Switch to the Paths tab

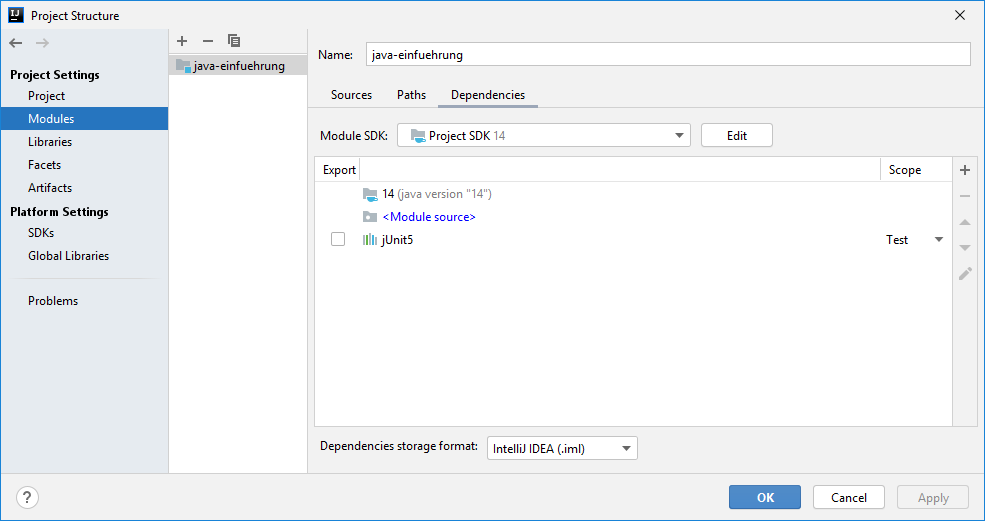tap(411, 95)
